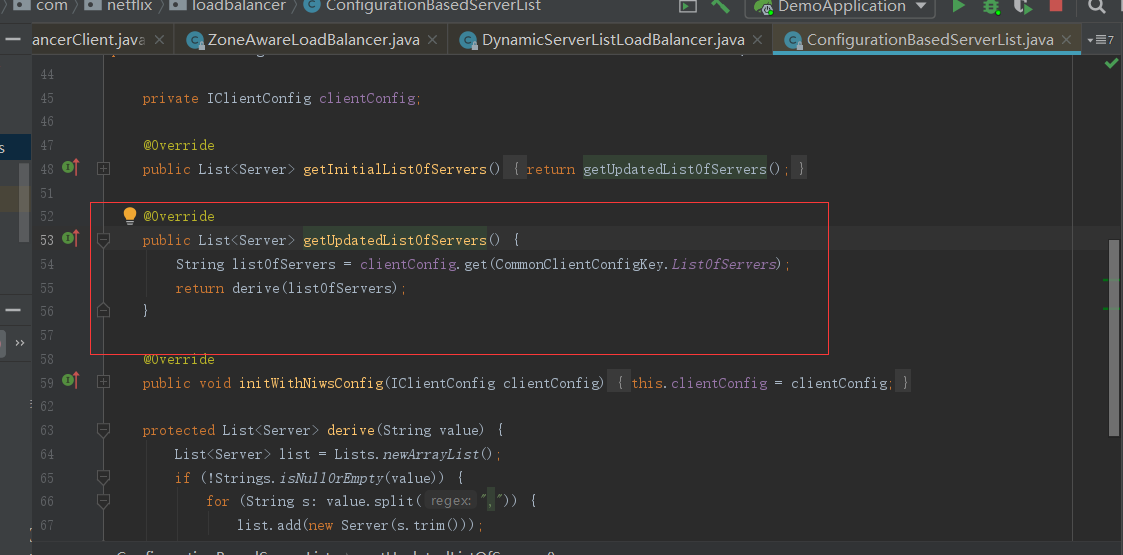Click the getUpdatedListOfServers method name on line 53
This screenshot has height=555, width=1123.
[395, 240]
